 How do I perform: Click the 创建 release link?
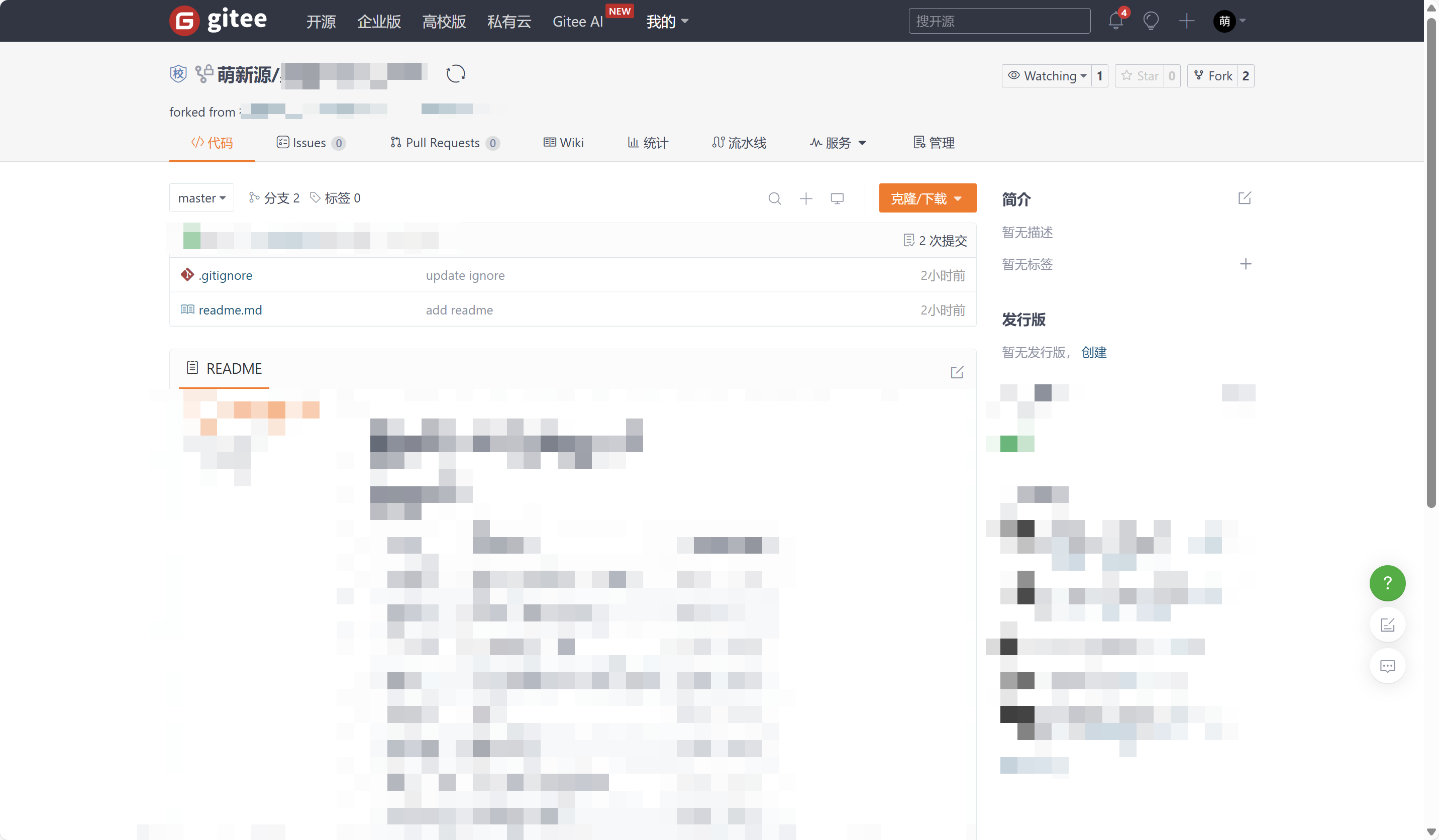point(1093,352)
